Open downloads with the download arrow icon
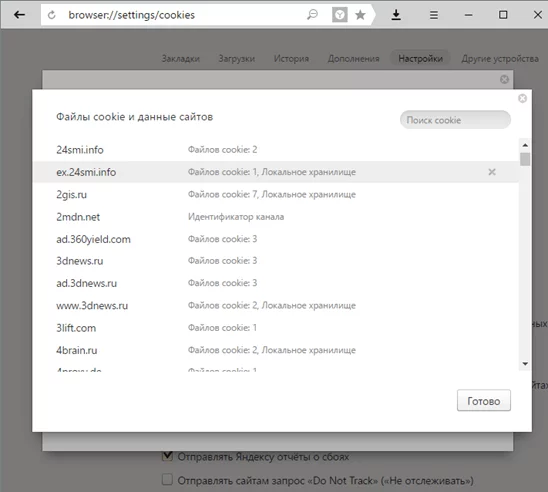The height and width of the screenshot is (492, 548). point(396,15)
